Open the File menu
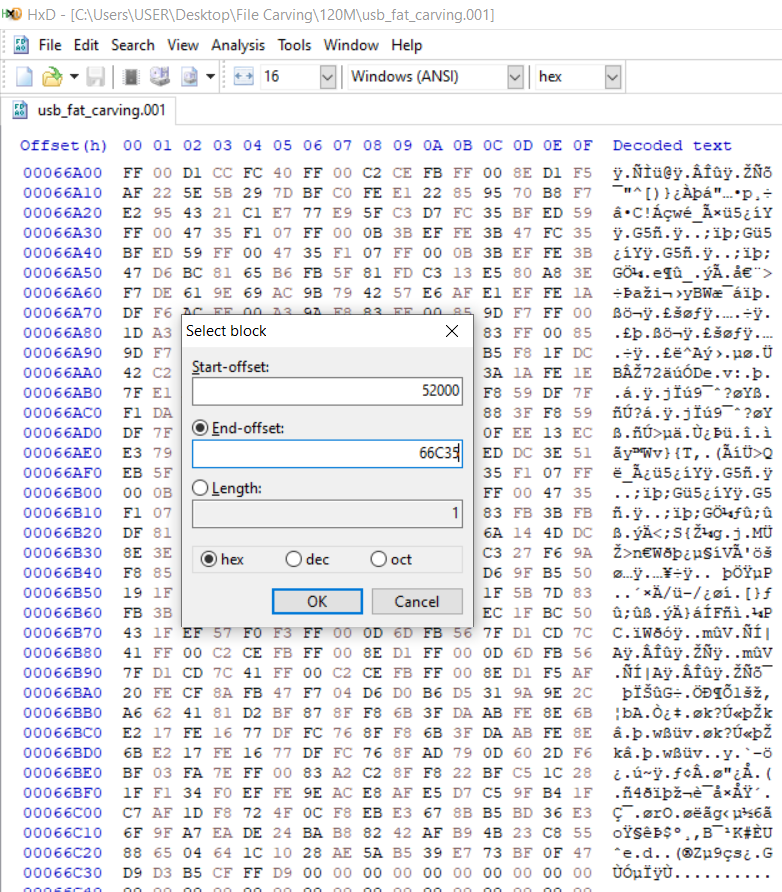782x892 pixels. (x=50, y=45)
